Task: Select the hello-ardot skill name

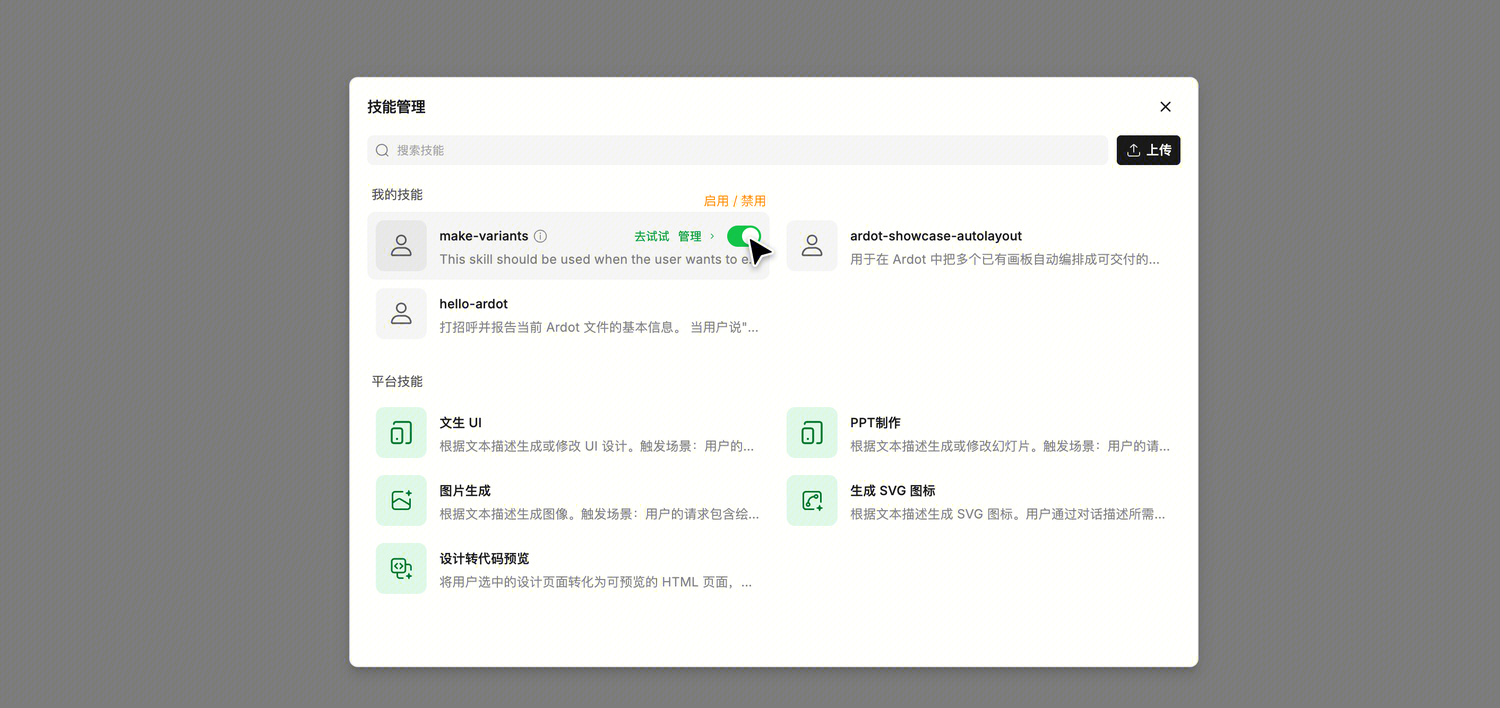Action: pyautogui.click(x=474, y=304)
